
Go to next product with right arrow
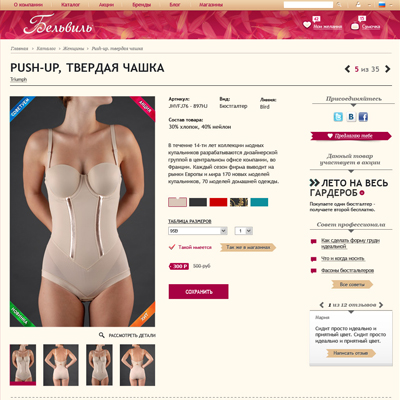387,69
